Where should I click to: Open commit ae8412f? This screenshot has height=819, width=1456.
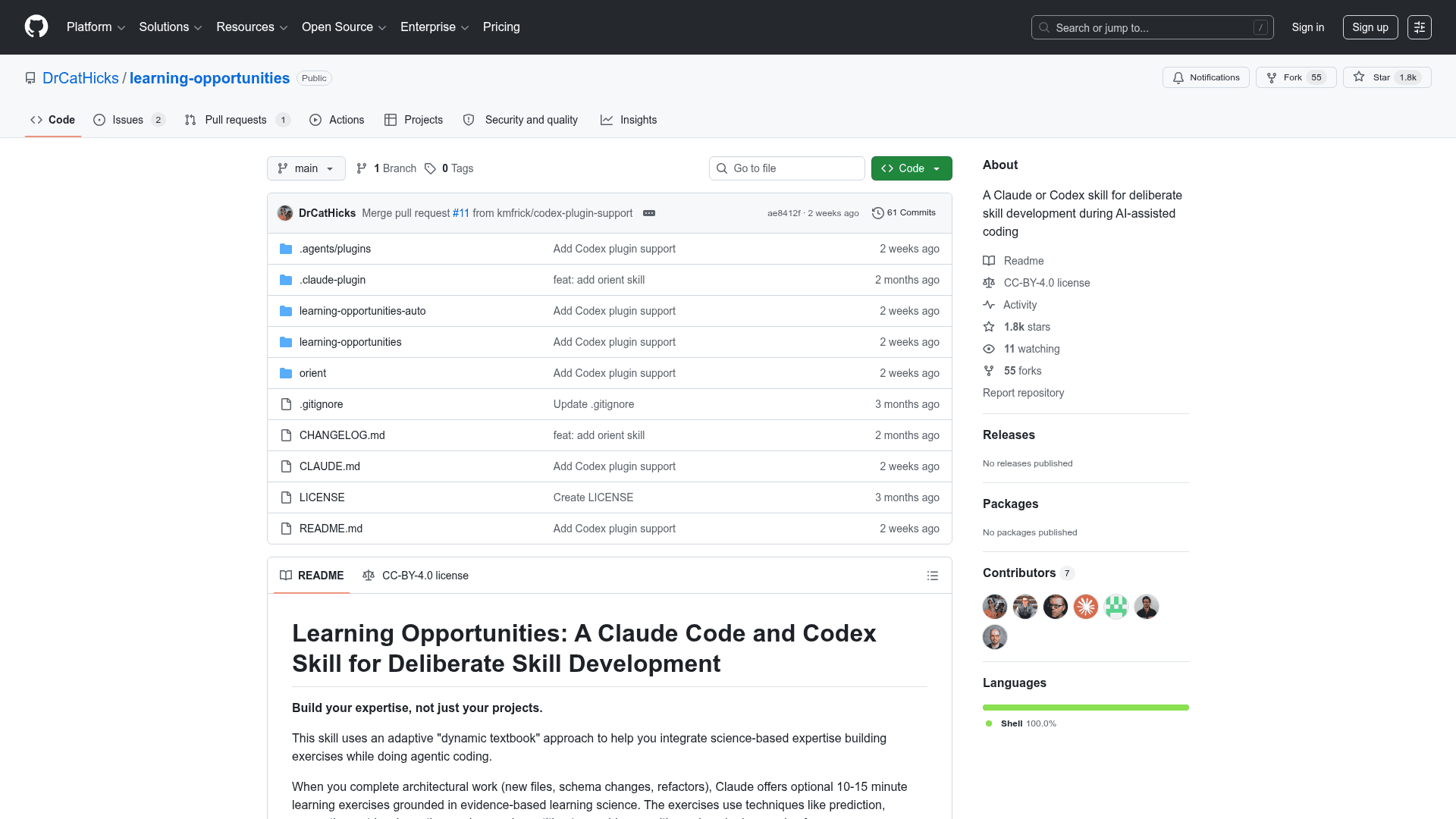tap(783, 213)
